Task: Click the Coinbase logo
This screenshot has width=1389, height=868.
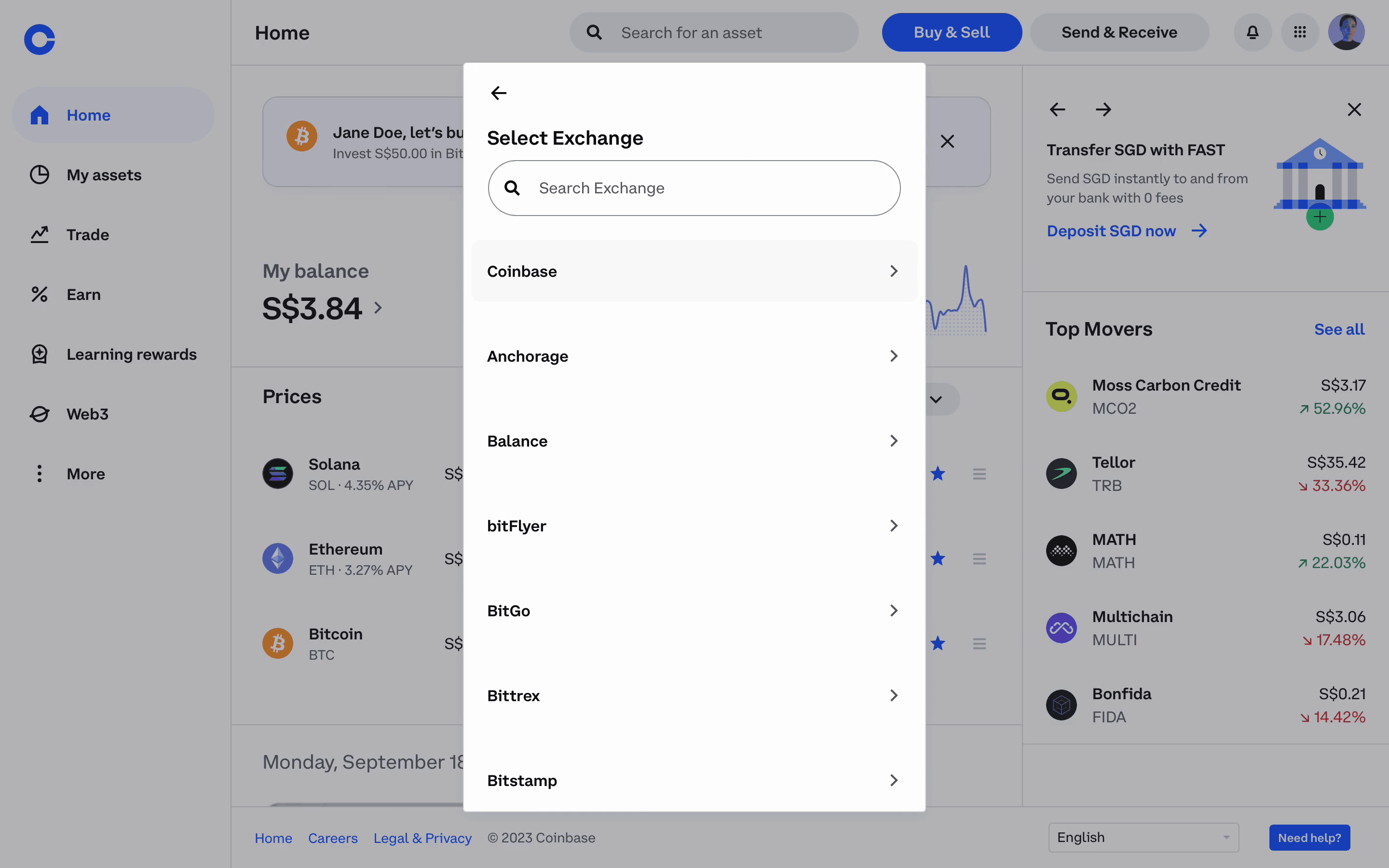Action: [40, 40]
